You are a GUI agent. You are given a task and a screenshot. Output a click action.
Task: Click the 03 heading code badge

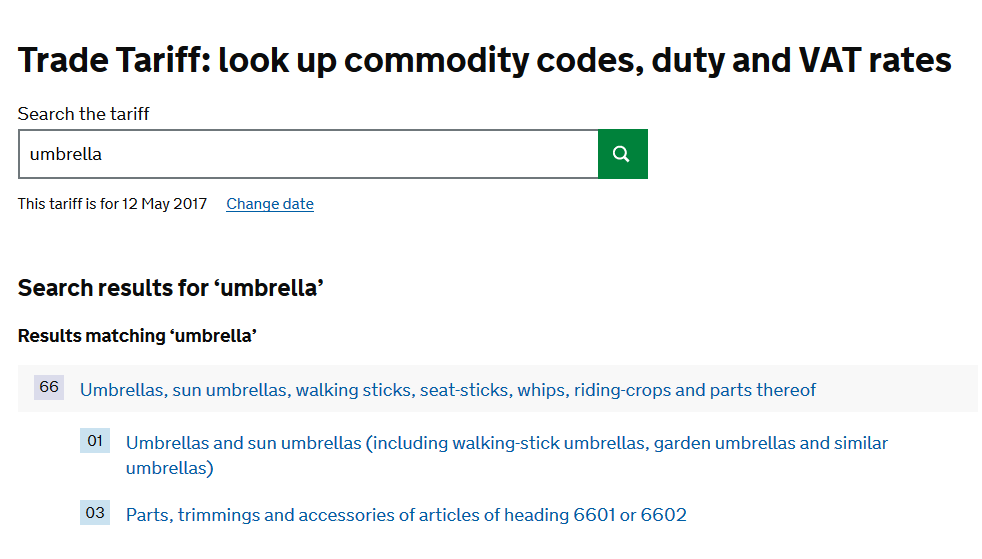[x=95, y=513]
